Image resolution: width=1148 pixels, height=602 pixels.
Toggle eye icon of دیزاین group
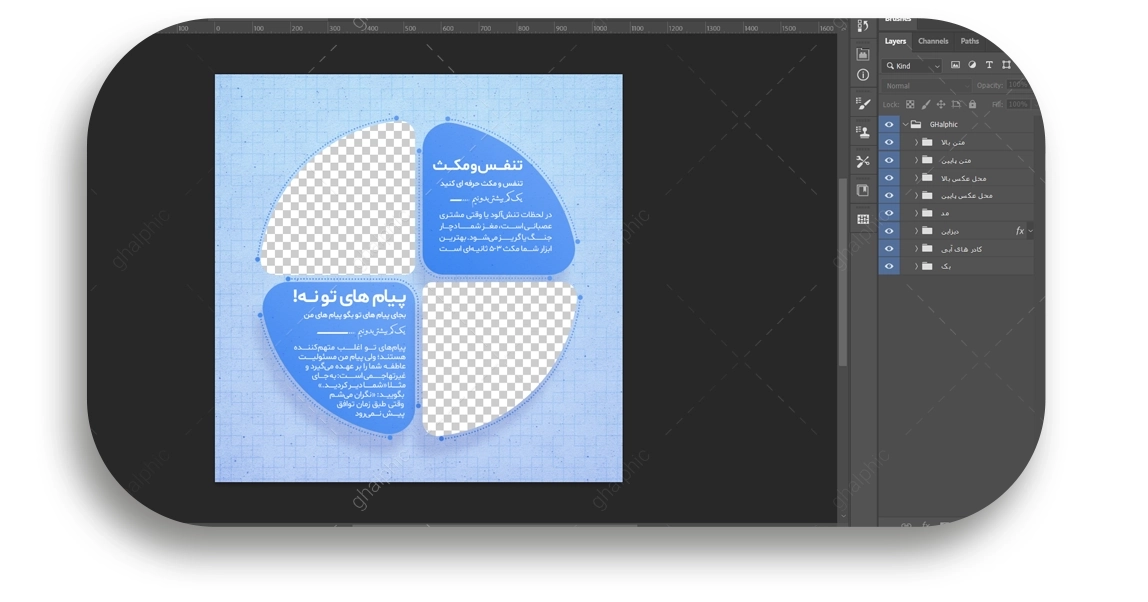point(889,231)
